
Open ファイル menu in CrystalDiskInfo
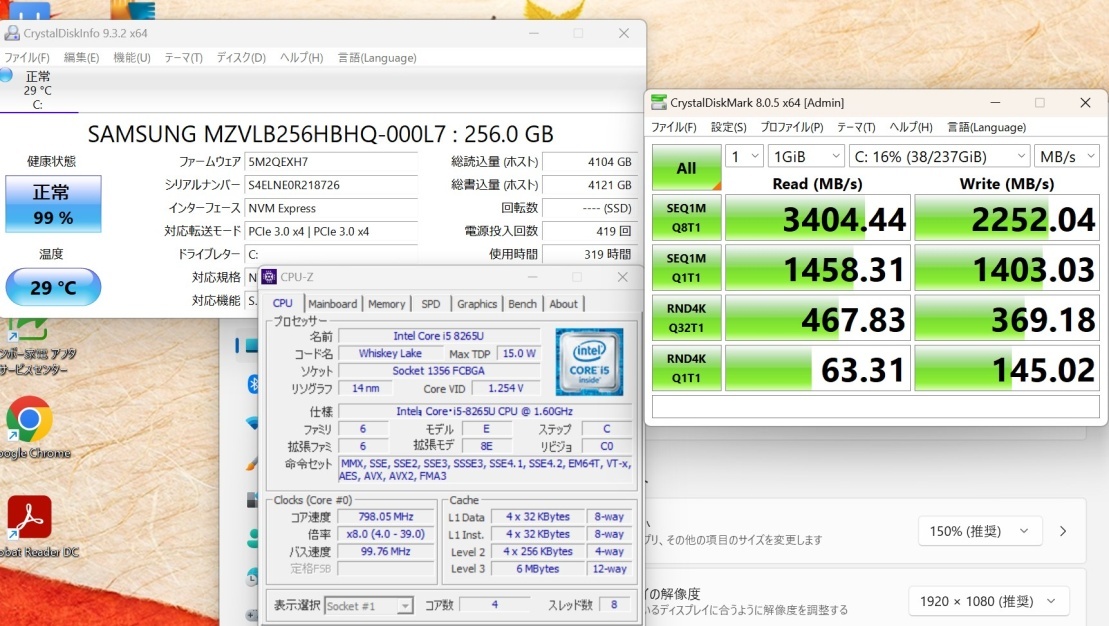pos(27,57)
